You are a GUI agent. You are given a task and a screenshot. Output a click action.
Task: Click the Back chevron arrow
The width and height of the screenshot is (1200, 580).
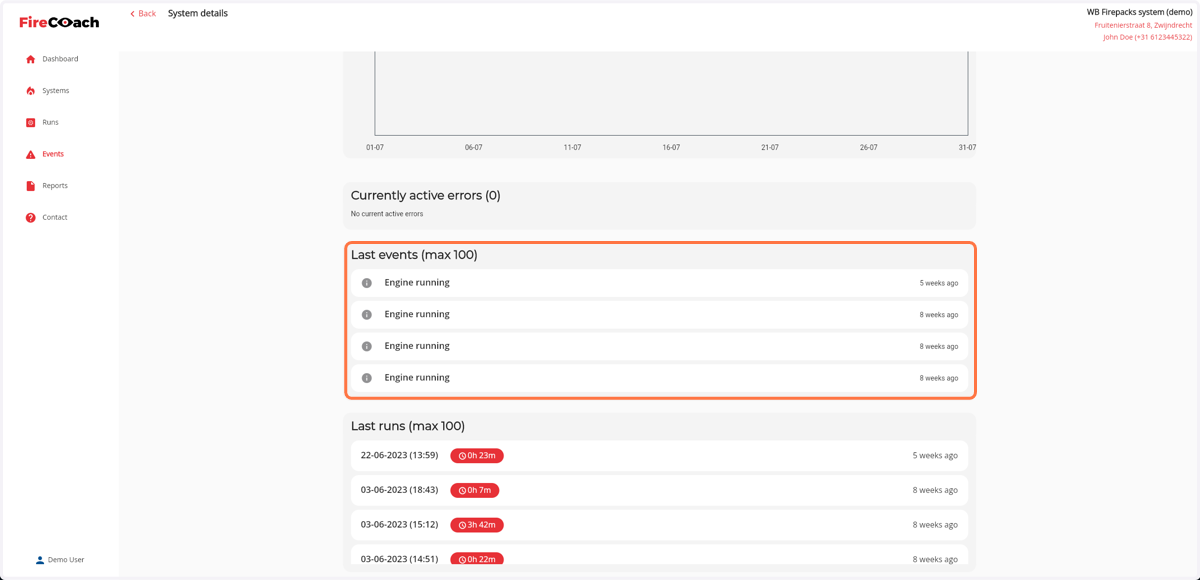(x=133, y=14)
